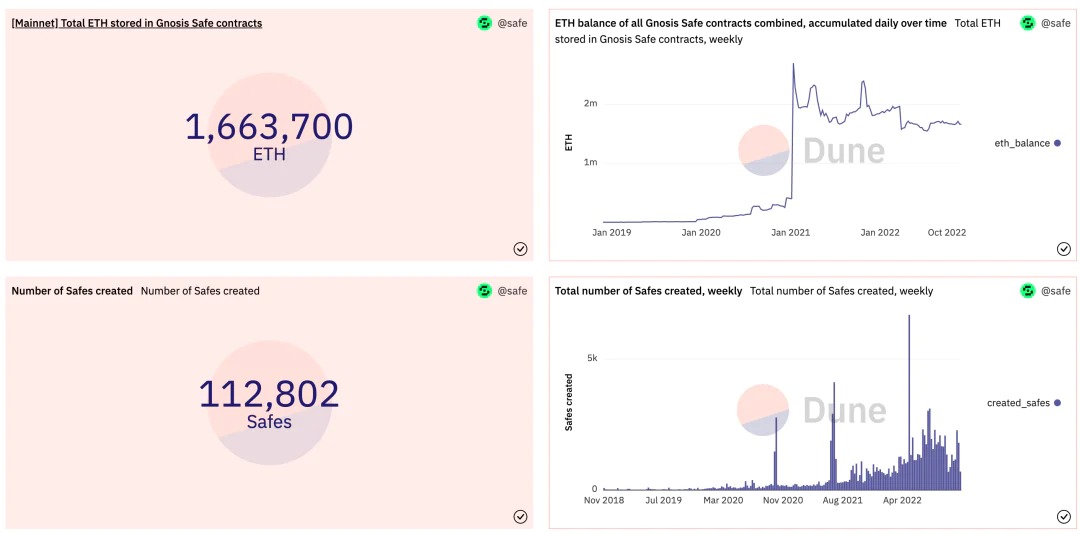Click the Safe avatar in the Mainnet Total ETH panel
Image resolution: width=1080 pixels, height=534 pixels.
click(x=485, y=23)
